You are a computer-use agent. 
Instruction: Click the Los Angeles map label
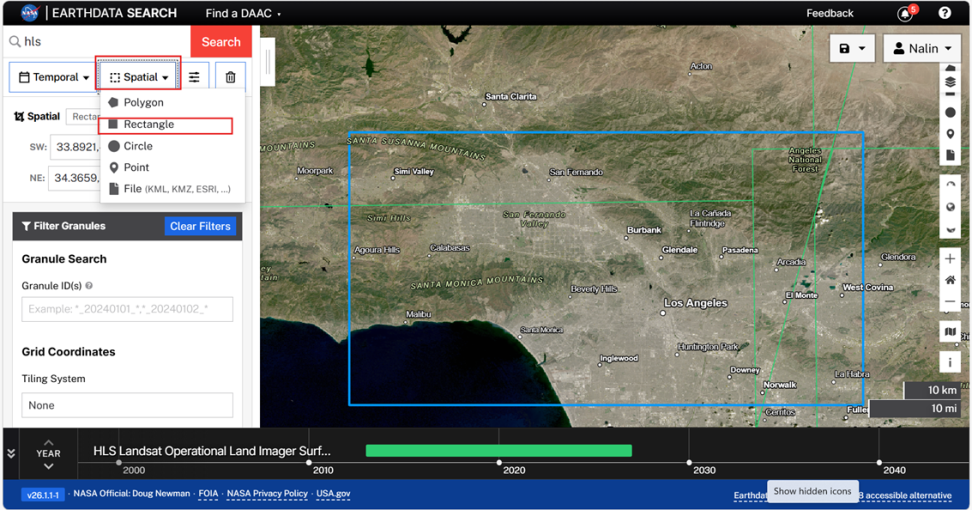696,303
